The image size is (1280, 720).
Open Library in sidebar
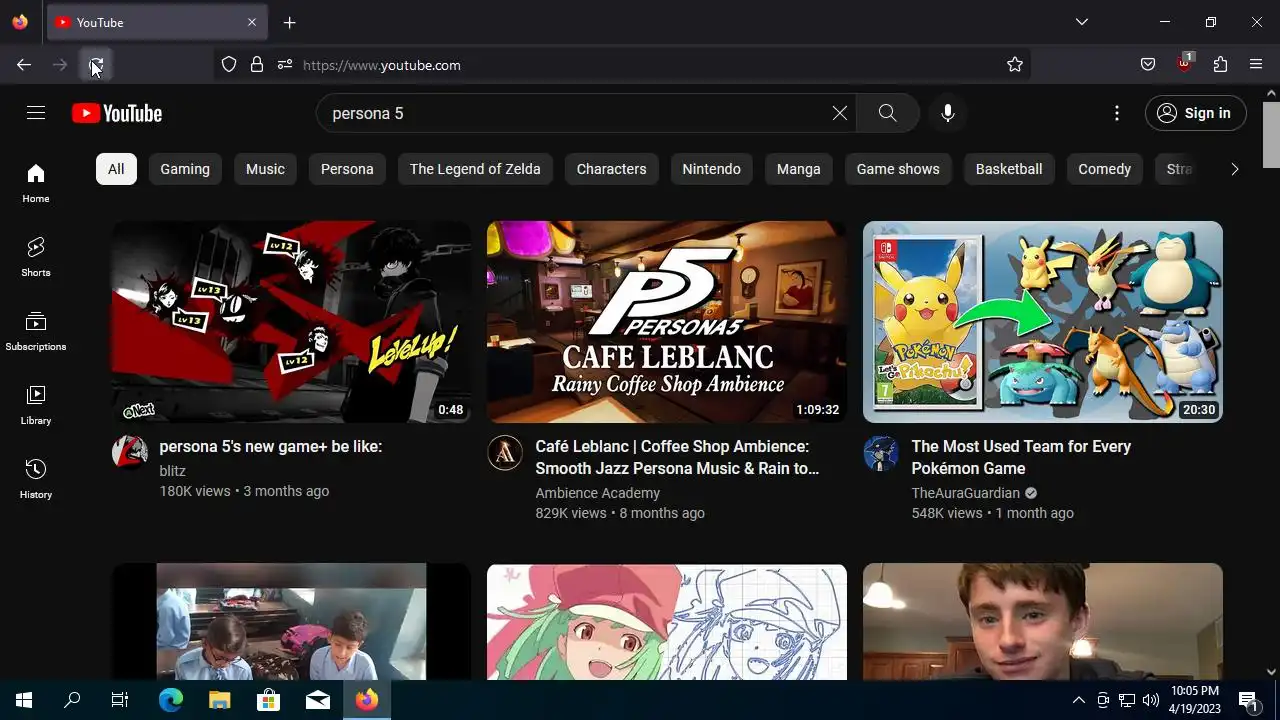click(x=36, y=405)
